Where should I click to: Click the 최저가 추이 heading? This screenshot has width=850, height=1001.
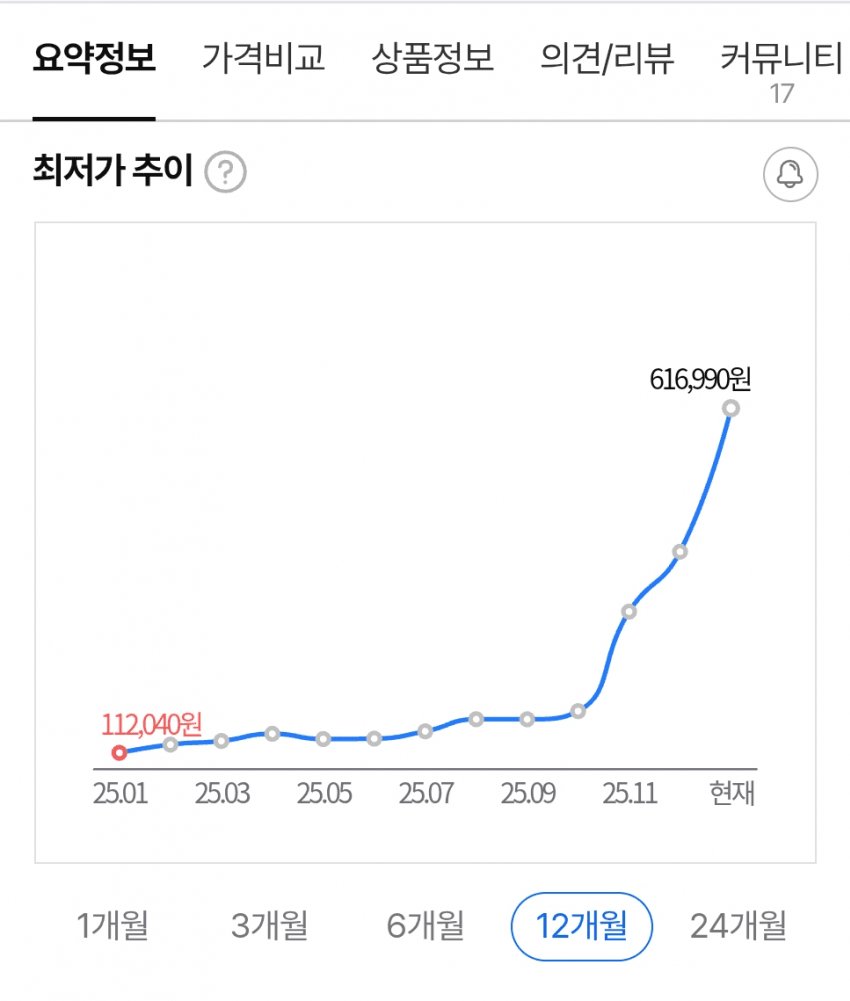[x=112, y=174]
